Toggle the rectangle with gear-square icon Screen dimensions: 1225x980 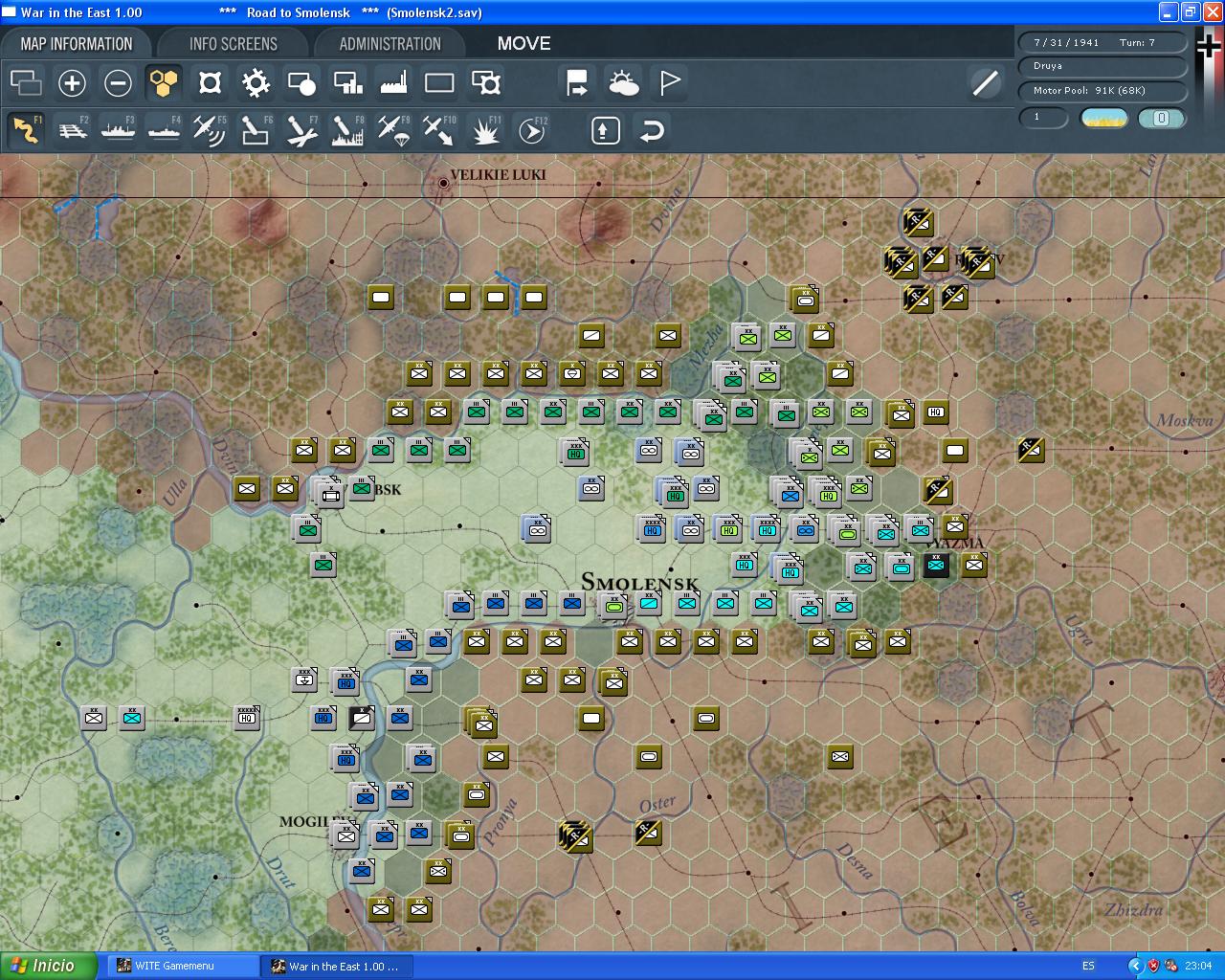coord(486,83)
